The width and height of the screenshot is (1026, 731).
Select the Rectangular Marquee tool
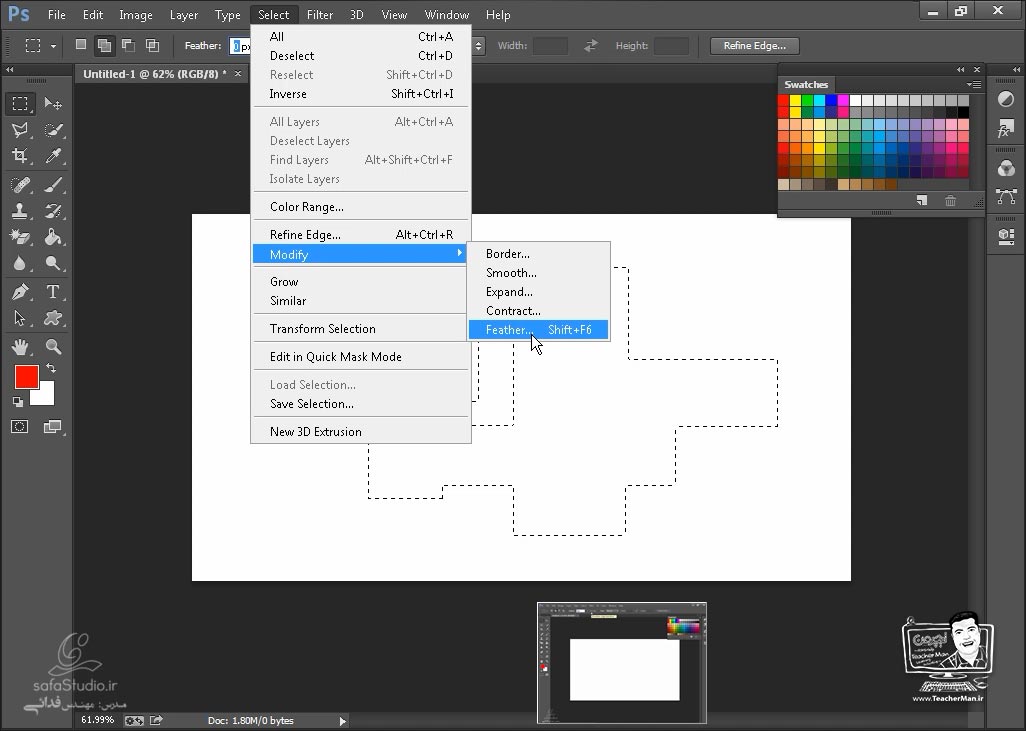coord(20,103)
